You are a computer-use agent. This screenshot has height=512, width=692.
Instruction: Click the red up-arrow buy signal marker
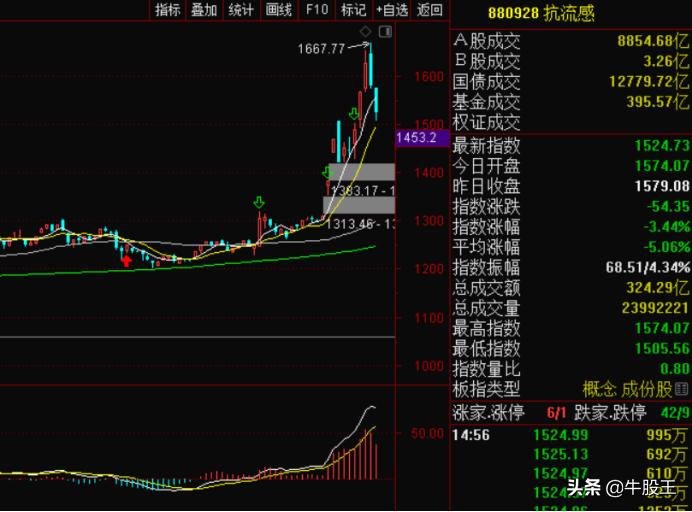tap(126, 260)
